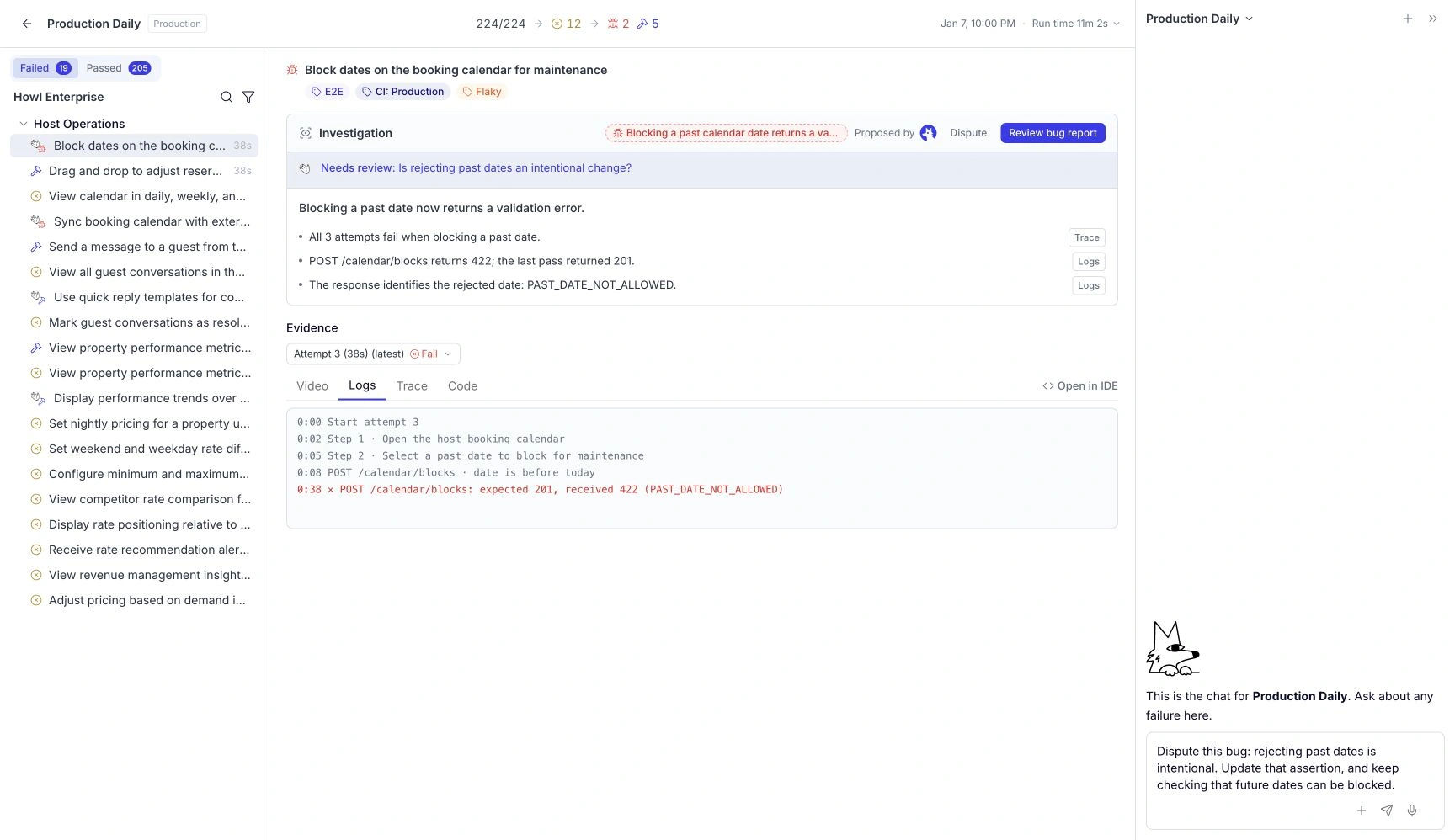1455x840 pixels.
Task: Click the Needs review hand icon
Action: (x=306, y=168)
